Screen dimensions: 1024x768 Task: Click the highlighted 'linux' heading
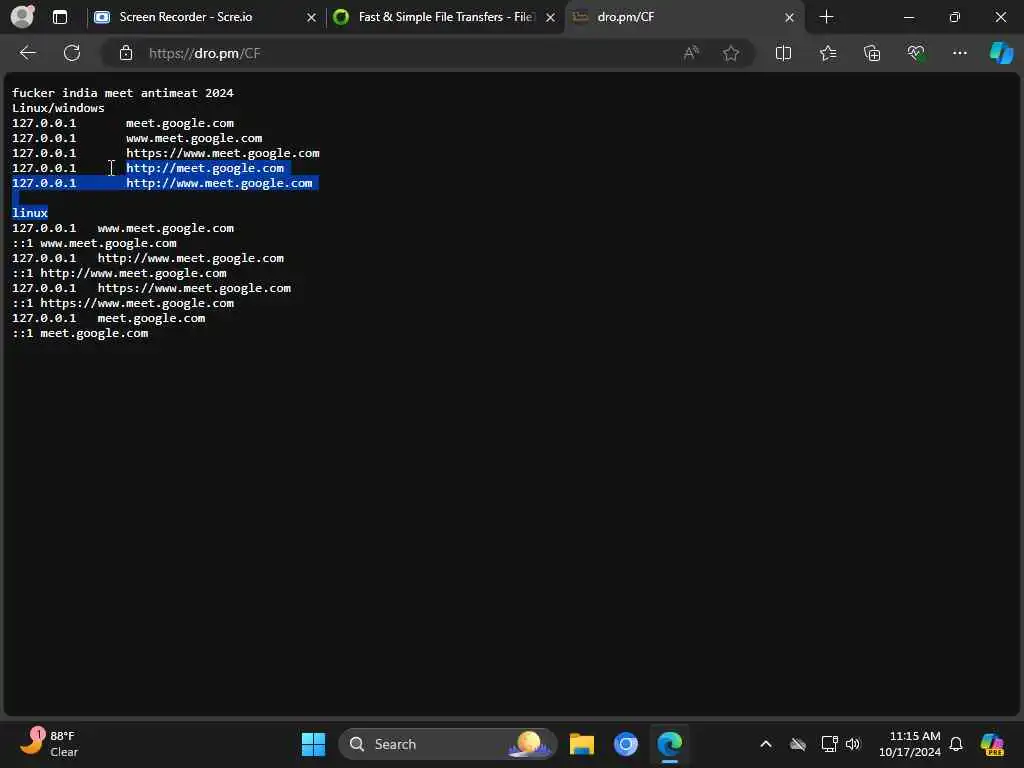(30, 213)
